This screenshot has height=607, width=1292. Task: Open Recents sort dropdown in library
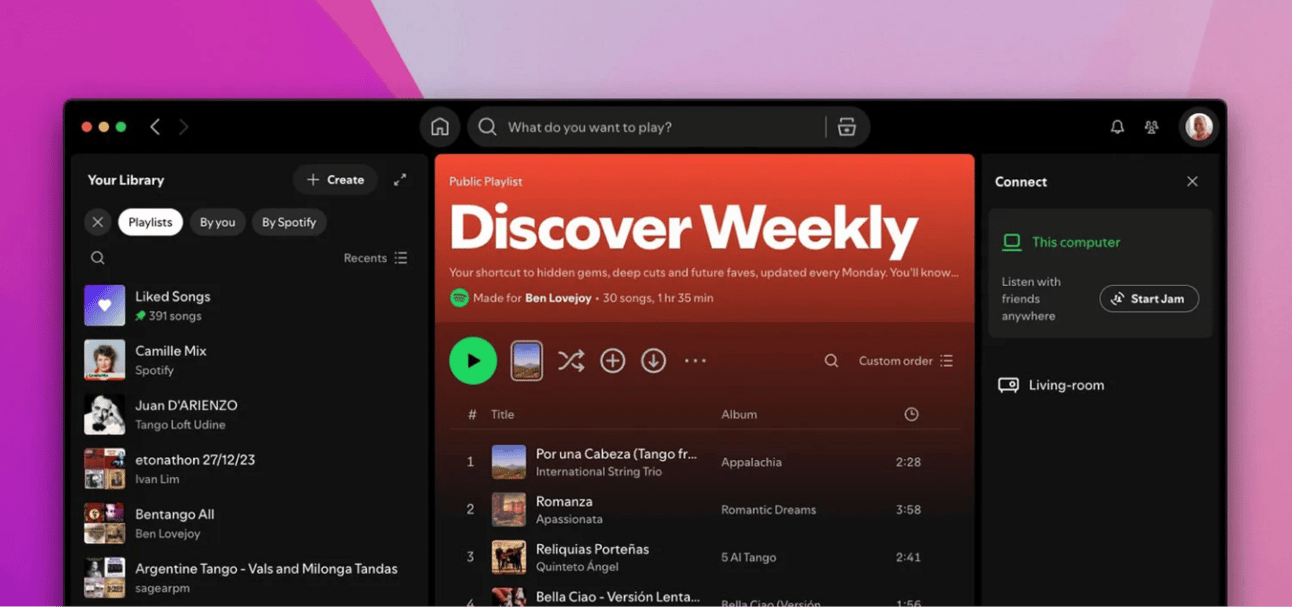(376, 258)
